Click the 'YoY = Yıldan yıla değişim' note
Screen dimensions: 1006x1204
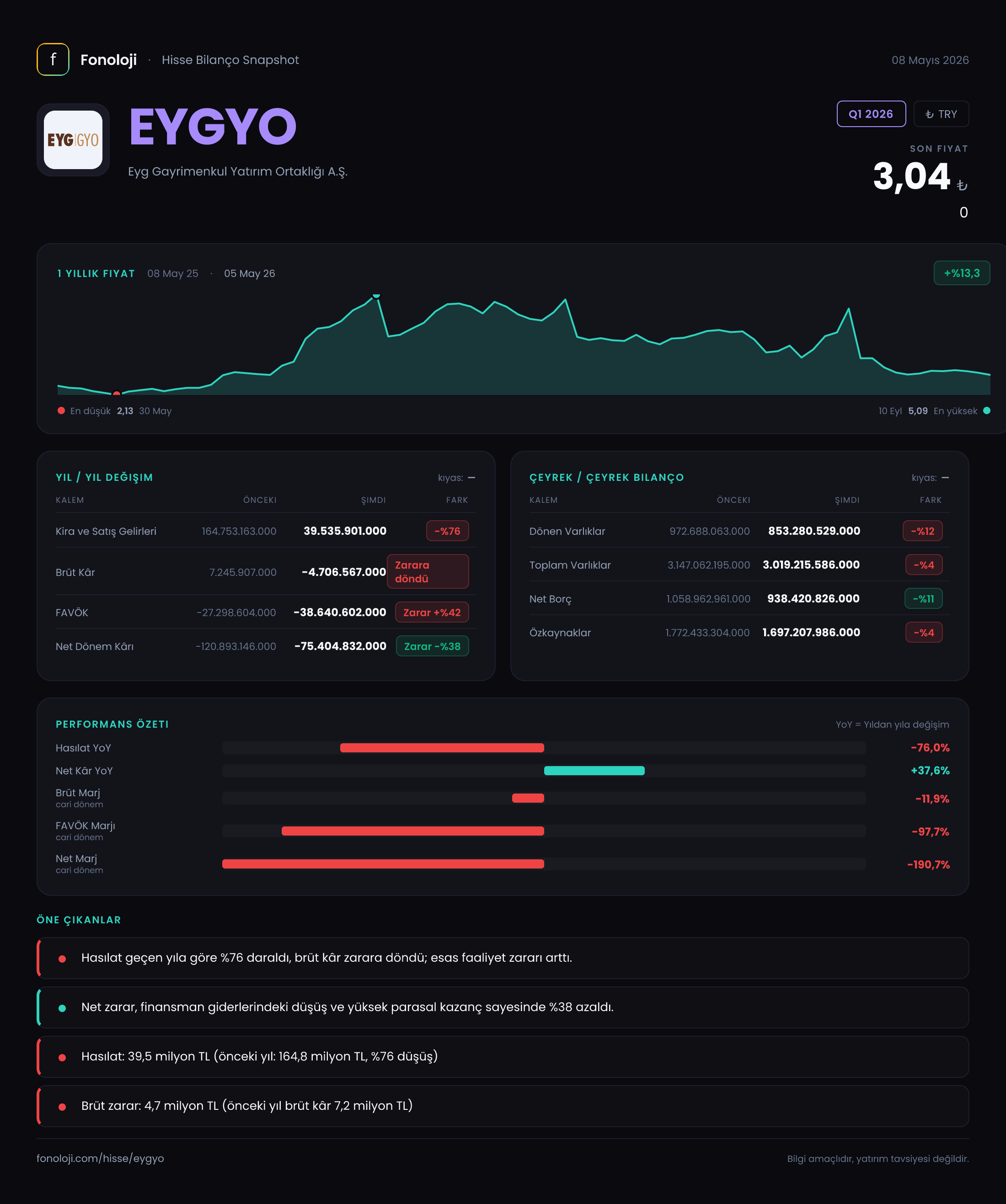coord(892,725)
